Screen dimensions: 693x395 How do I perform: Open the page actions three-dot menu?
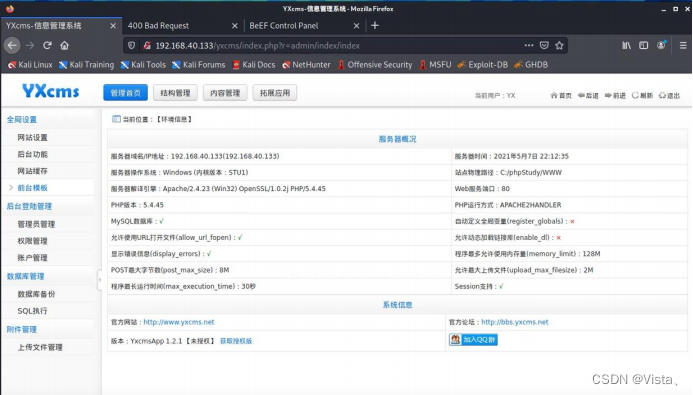(529, 45)
